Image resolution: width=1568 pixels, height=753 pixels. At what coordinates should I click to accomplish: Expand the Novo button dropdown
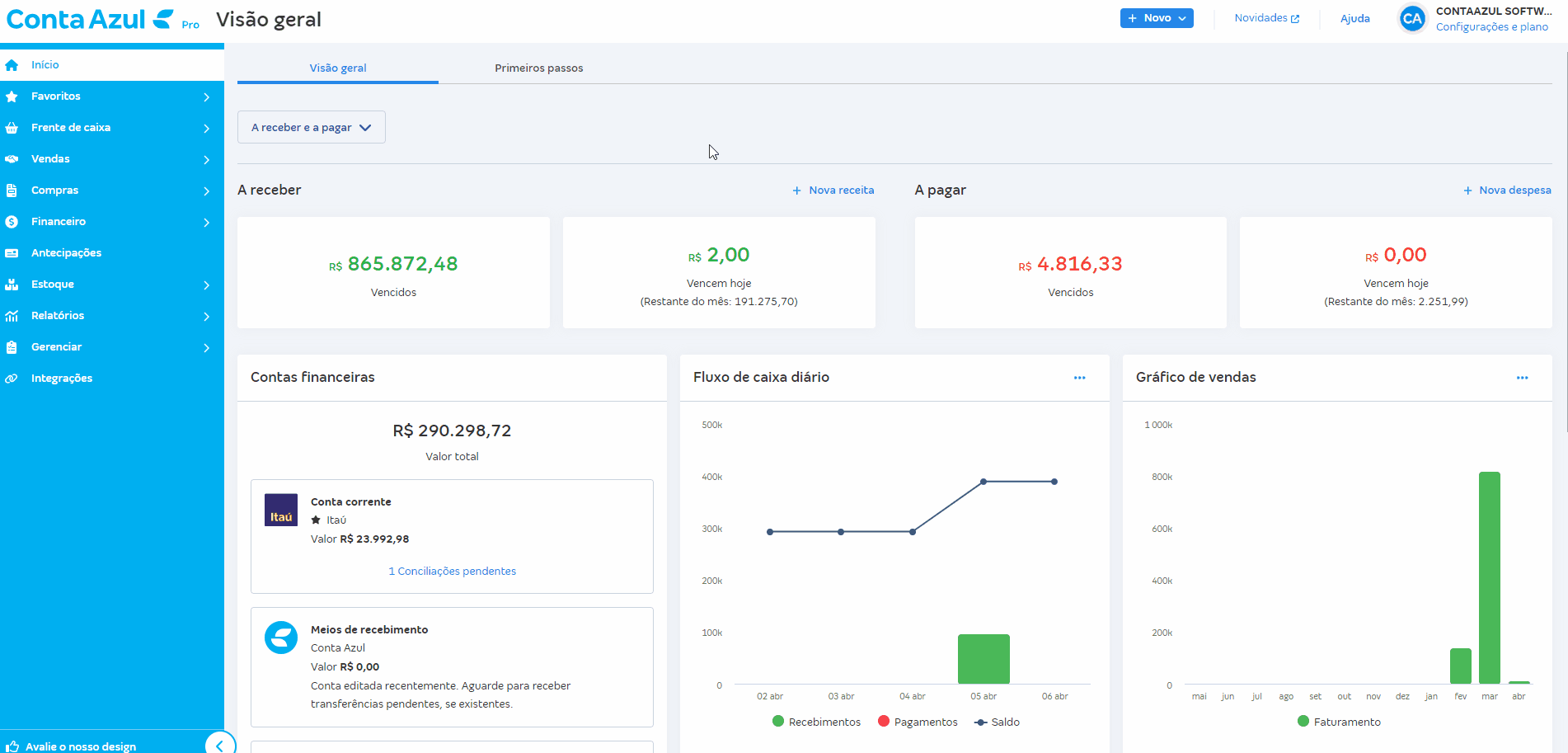point(1156,18)
